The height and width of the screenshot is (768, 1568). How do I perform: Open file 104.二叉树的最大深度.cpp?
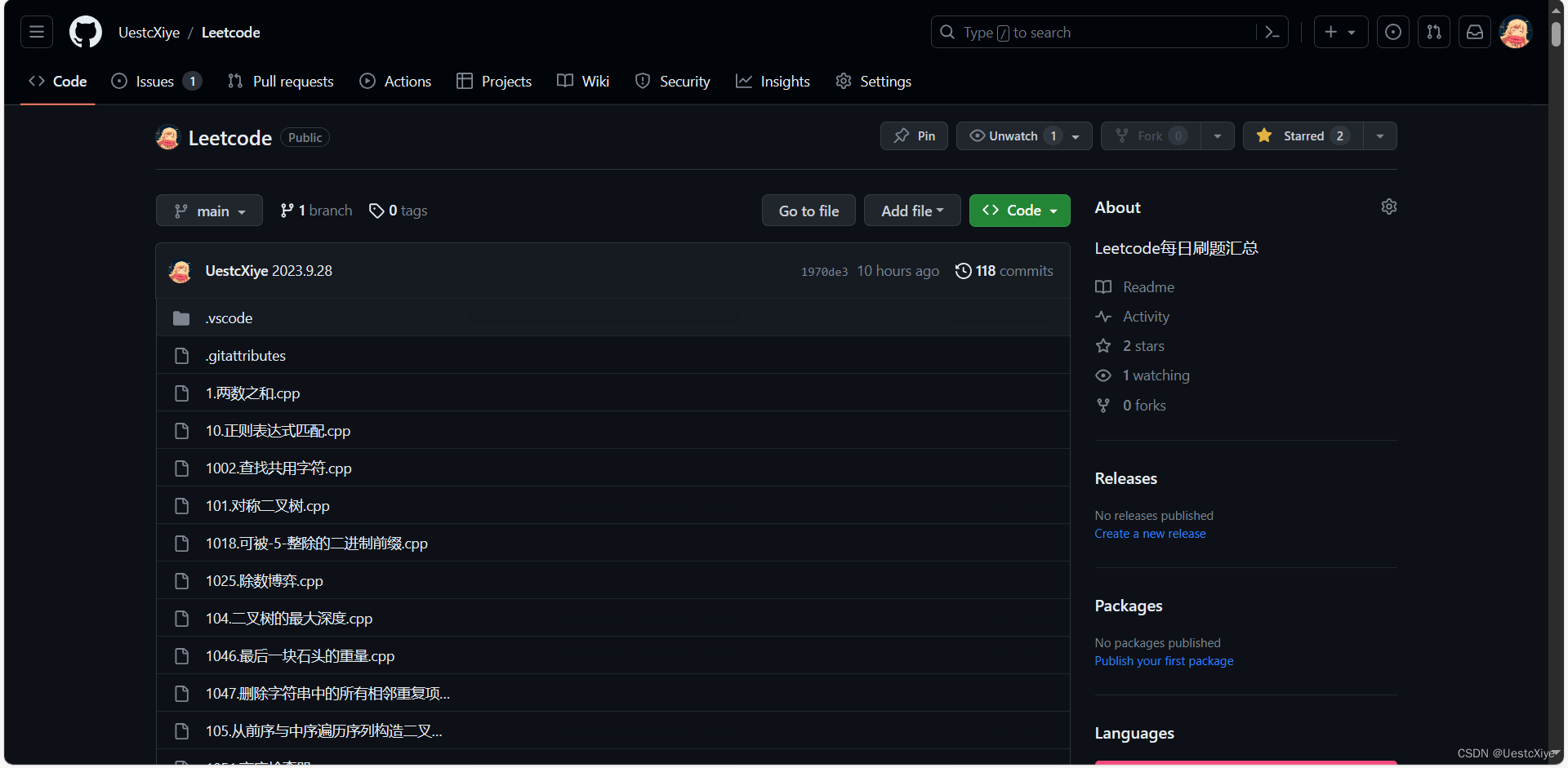click(289, 619)
